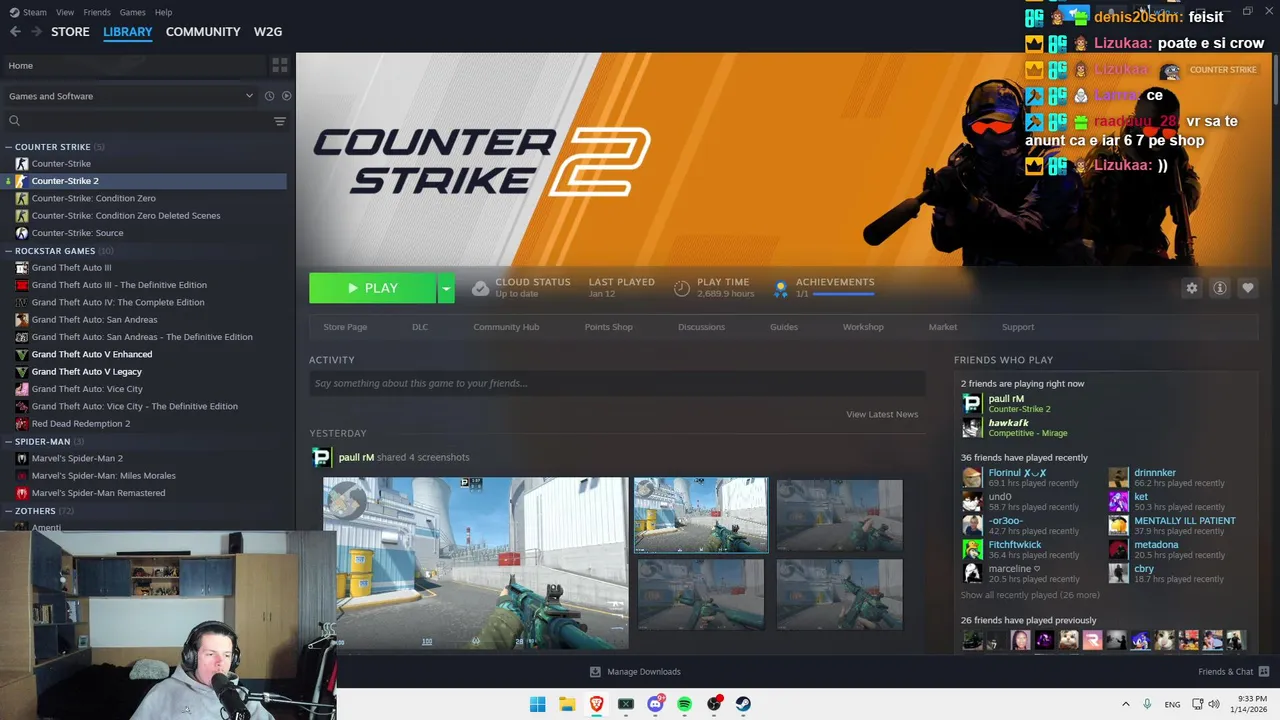Screen dimensions: 1280x720
Task: Click the Cloud Status icon
Action: coord(480,288)
